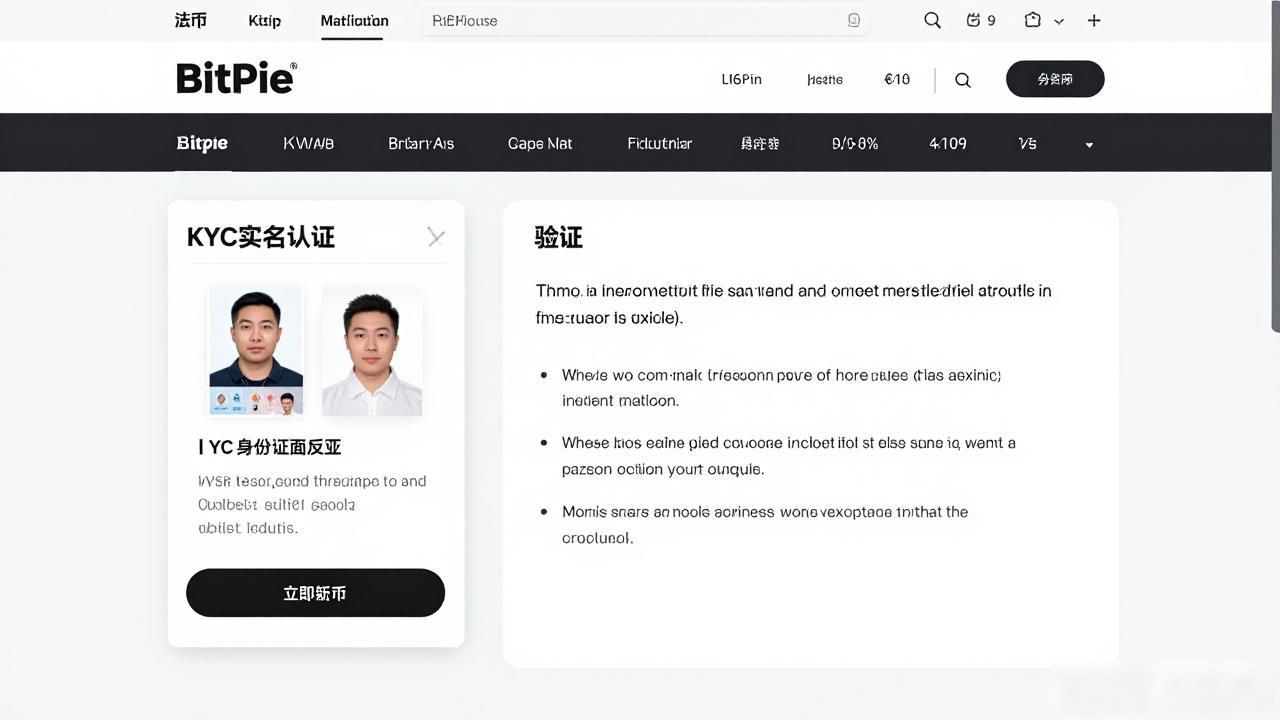Select Bitpie in the dark navigation bar
Image resolution: width=1280 pixels, height=720 pixels.
tap(202, 143)
